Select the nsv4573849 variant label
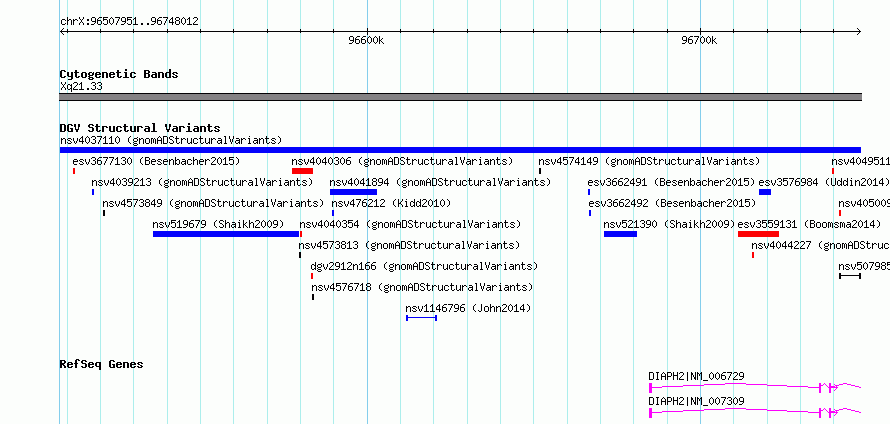 click(213, 203)
